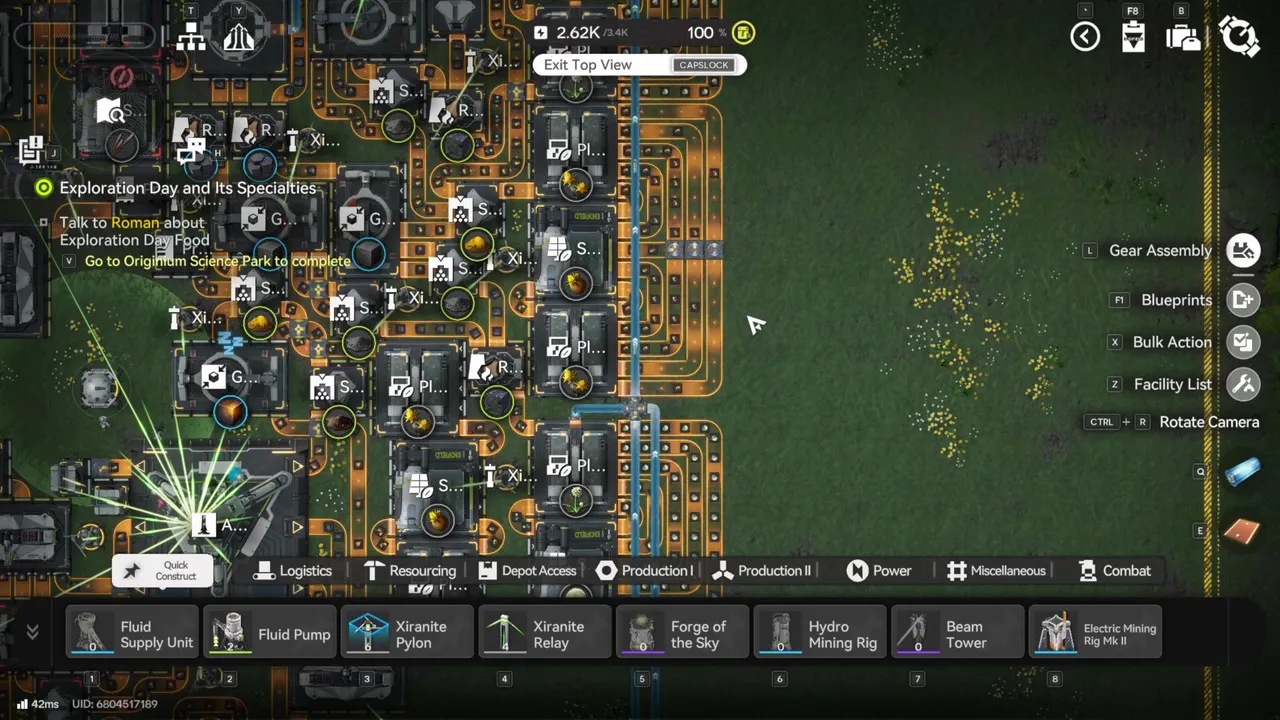Switch to the Power tab
Image resolution: width=1280 pixels, height=720 pixels.
[879, 571]
